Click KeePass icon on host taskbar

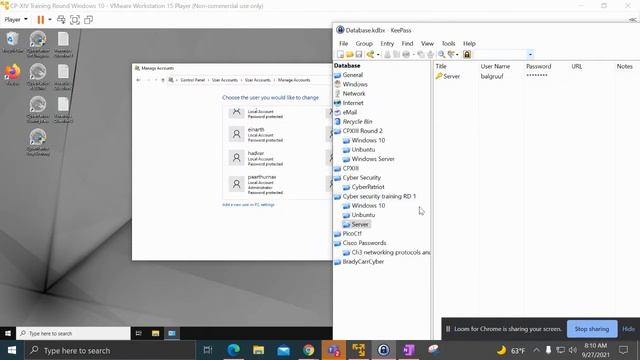[383, 350]
